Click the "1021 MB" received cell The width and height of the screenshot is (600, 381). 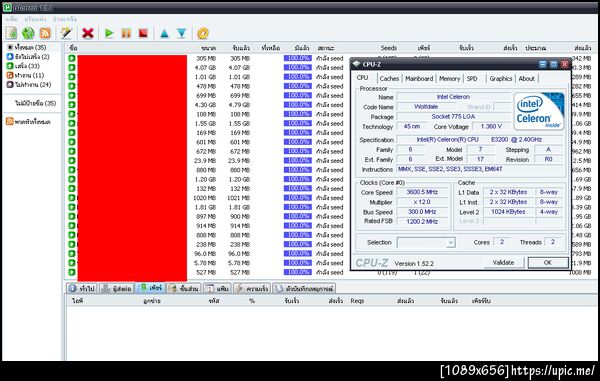[x=238, y=198]
